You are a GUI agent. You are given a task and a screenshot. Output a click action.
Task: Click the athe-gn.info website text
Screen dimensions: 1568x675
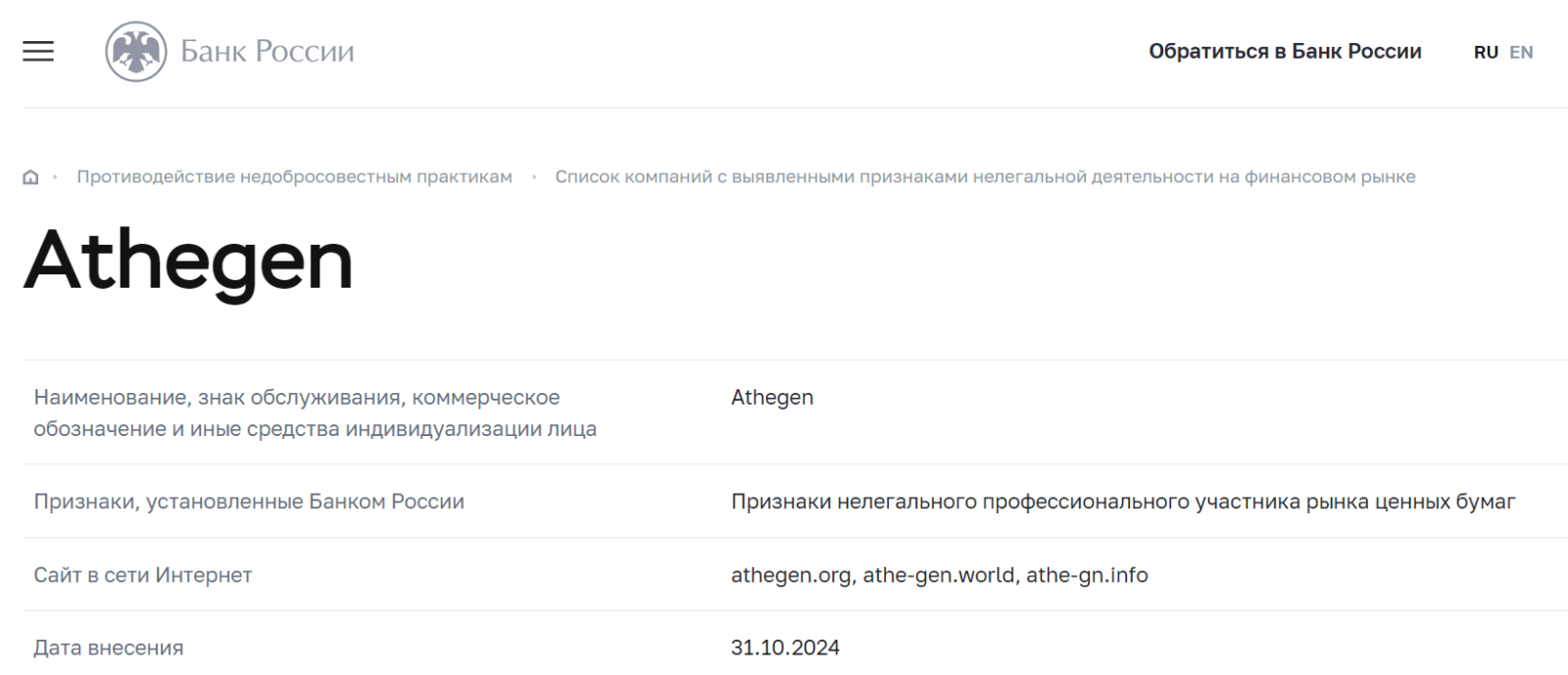pos(1087,575)
